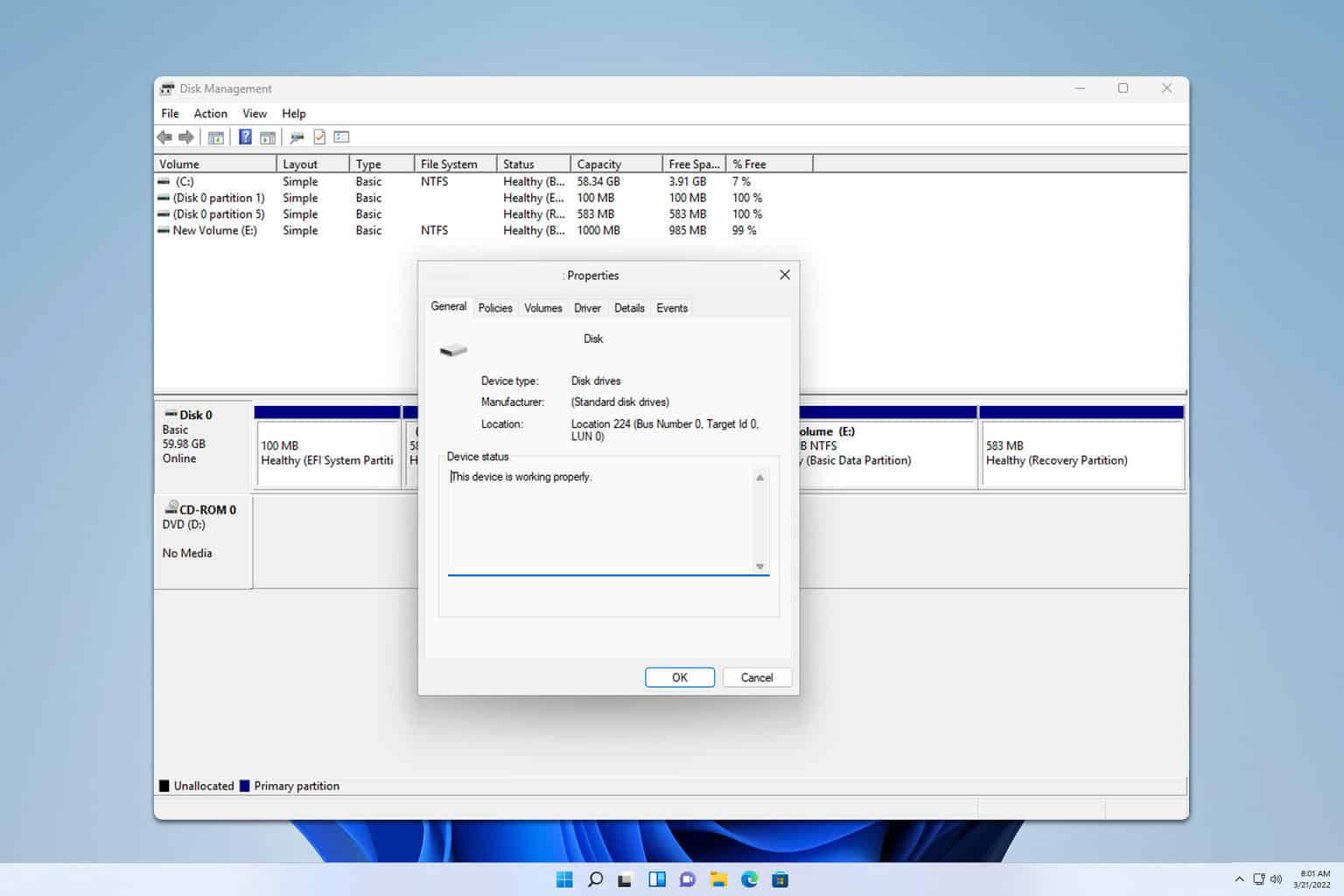Click the black Unallocated legend swatch
The height and width of the screenshot is (896, 1344).
164,786
